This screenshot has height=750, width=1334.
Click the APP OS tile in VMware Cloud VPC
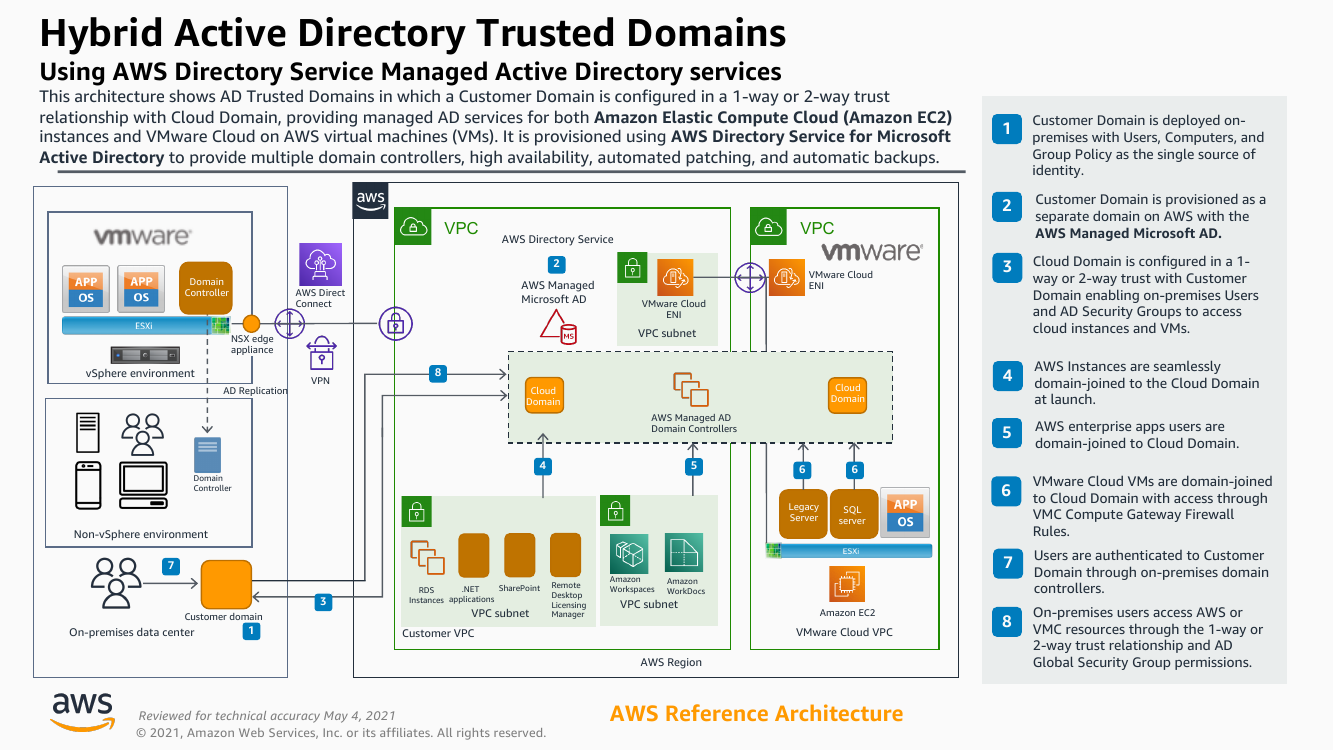905,512
